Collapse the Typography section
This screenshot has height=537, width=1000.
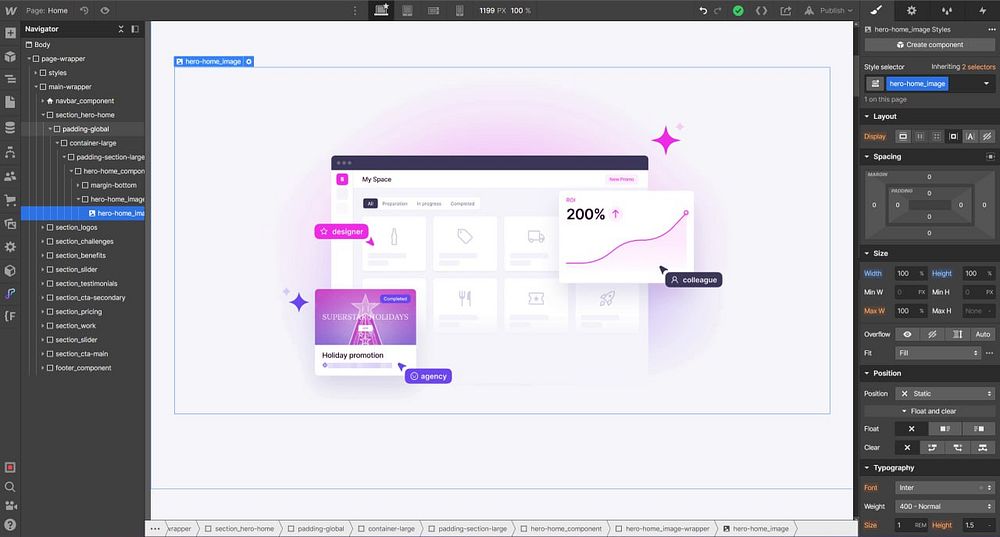click(867, 468)
